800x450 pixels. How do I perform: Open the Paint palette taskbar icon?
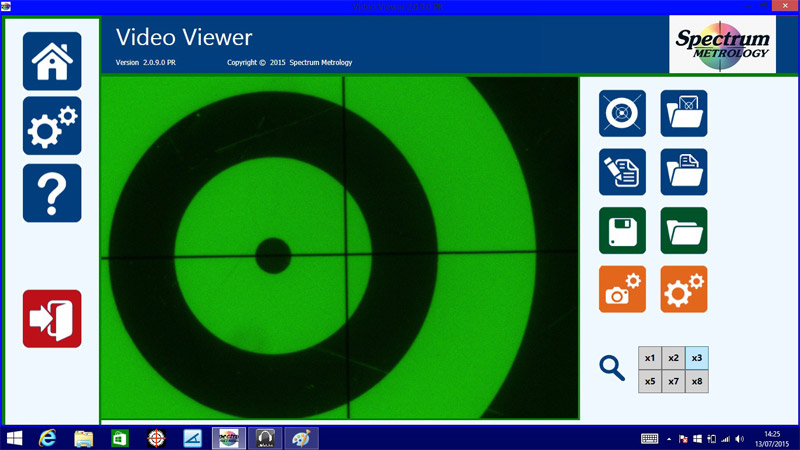tap(301, 438)
